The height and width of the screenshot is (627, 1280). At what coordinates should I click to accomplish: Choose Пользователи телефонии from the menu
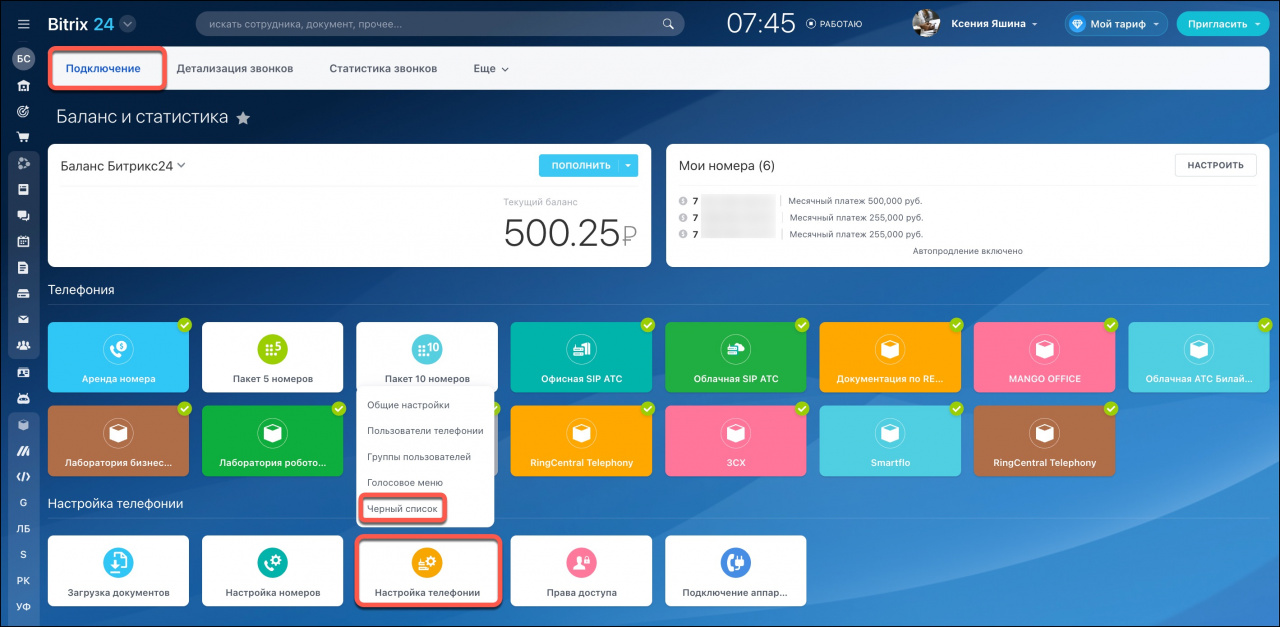[x=425, y=431]
